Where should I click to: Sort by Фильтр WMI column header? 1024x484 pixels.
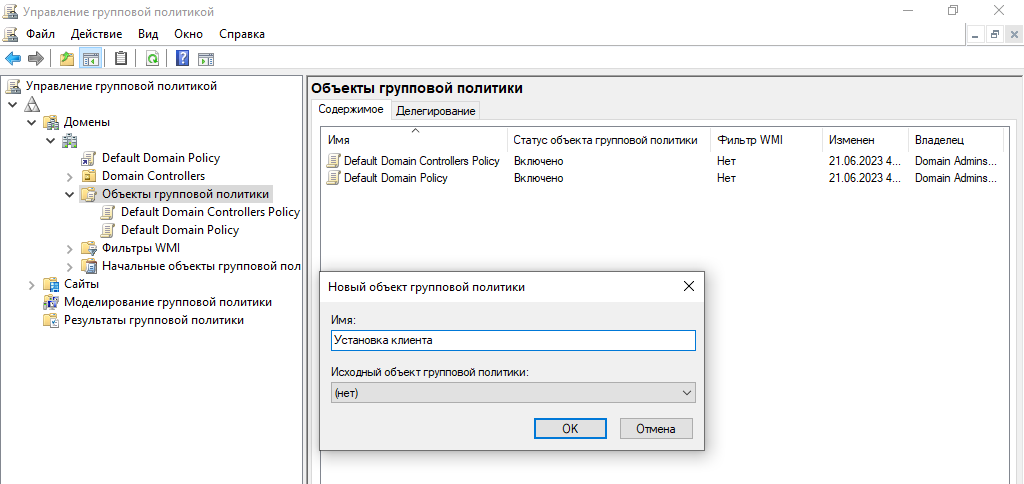click(767, 140)
